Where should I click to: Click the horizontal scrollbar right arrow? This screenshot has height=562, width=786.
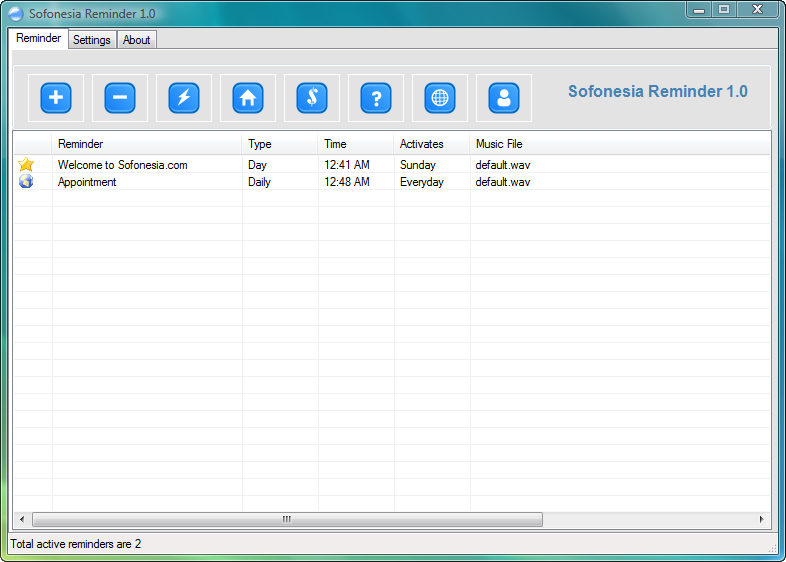click(762, 520)
